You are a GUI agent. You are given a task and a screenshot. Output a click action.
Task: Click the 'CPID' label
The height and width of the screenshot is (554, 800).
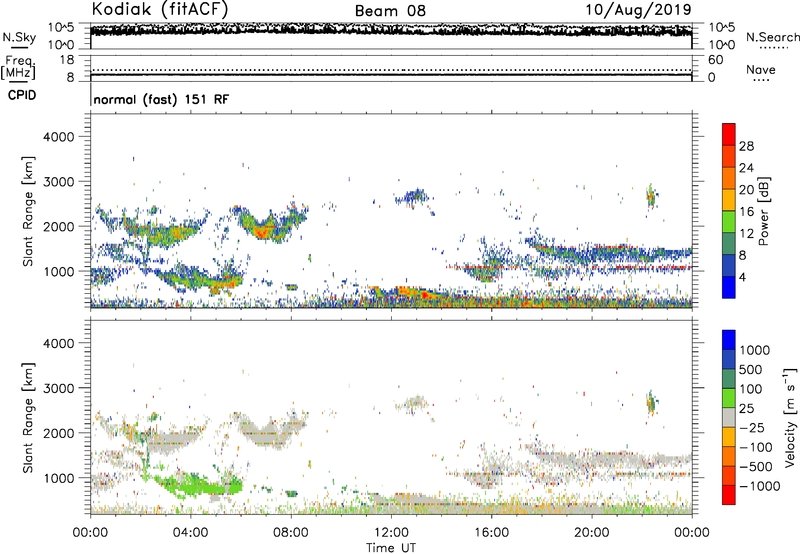coord(22,95)
